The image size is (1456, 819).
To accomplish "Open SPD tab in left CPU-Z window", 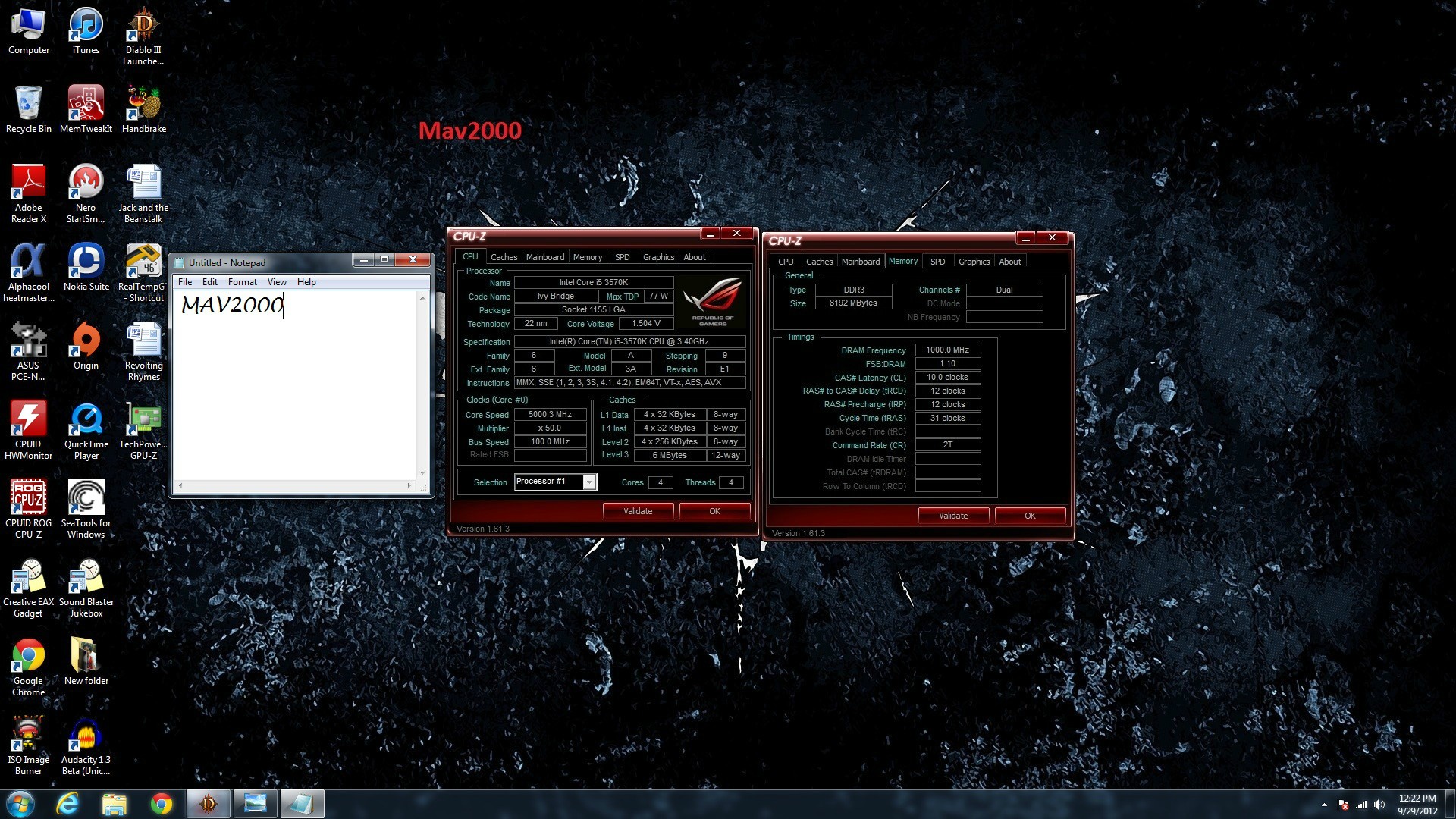I will (x=622, y=257).
